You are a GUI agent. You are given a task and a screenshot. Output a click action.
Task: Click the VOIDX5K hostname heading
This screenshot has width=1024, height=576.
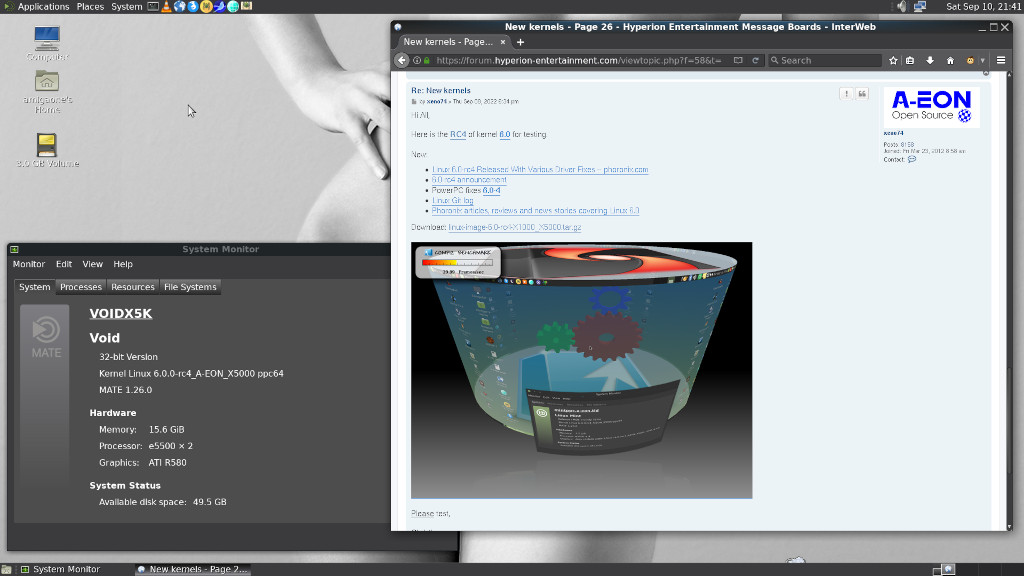pyautogui.click(x=121, y=313)
